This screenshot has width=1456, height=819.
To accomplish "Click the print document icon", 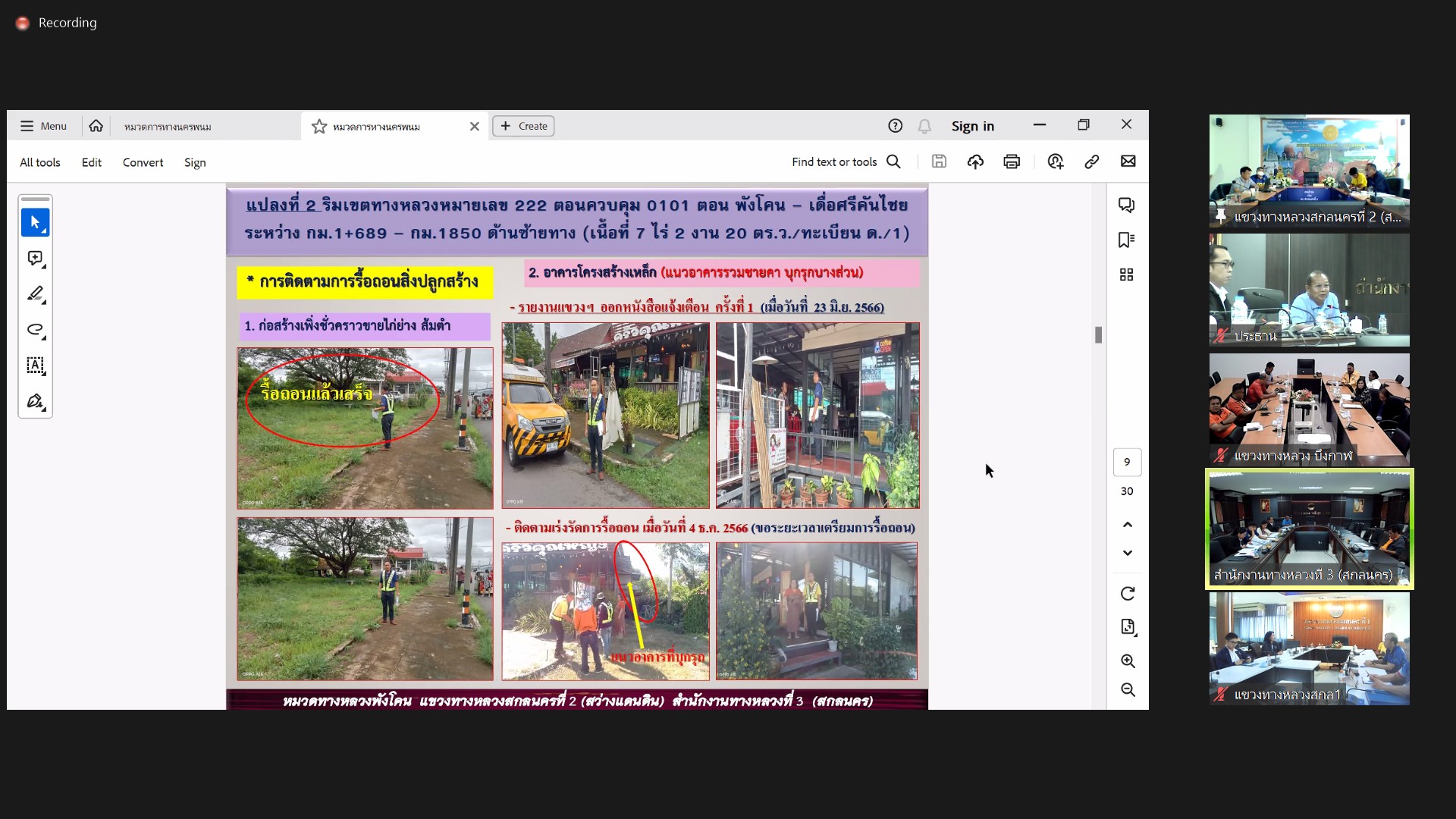I will coord(1012,162).
